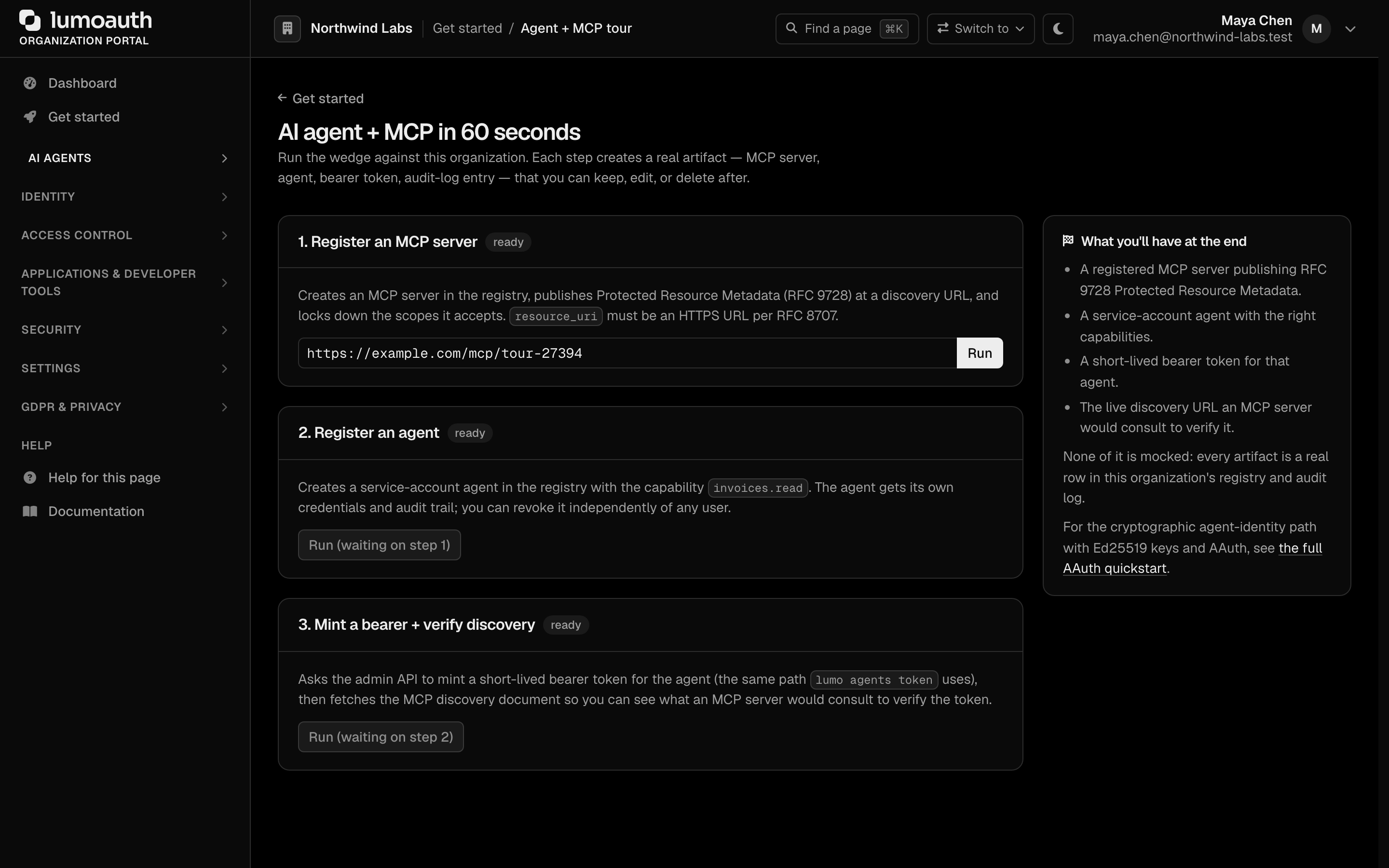The height and width of the screenshot is (868, 1389).
Task: Click the search magnifier icon
Action: pos(791,28)
